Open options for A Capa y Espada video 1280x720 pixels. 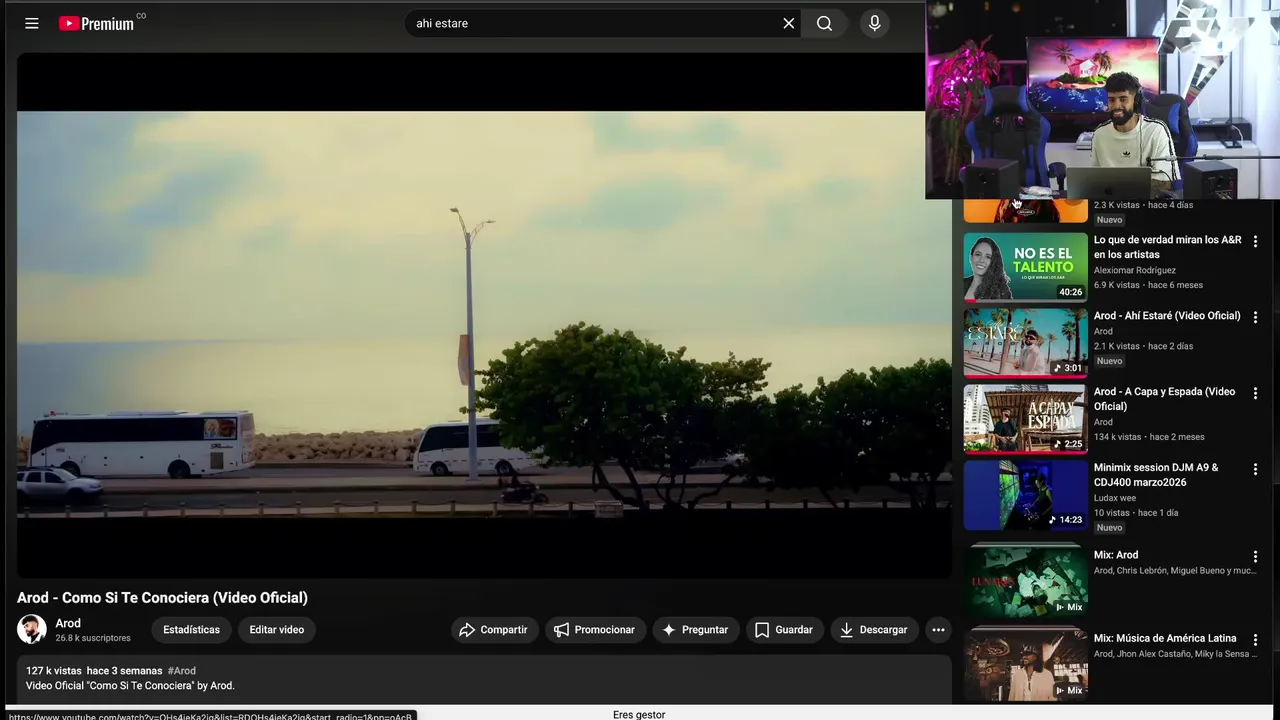tap(1255, 394)
